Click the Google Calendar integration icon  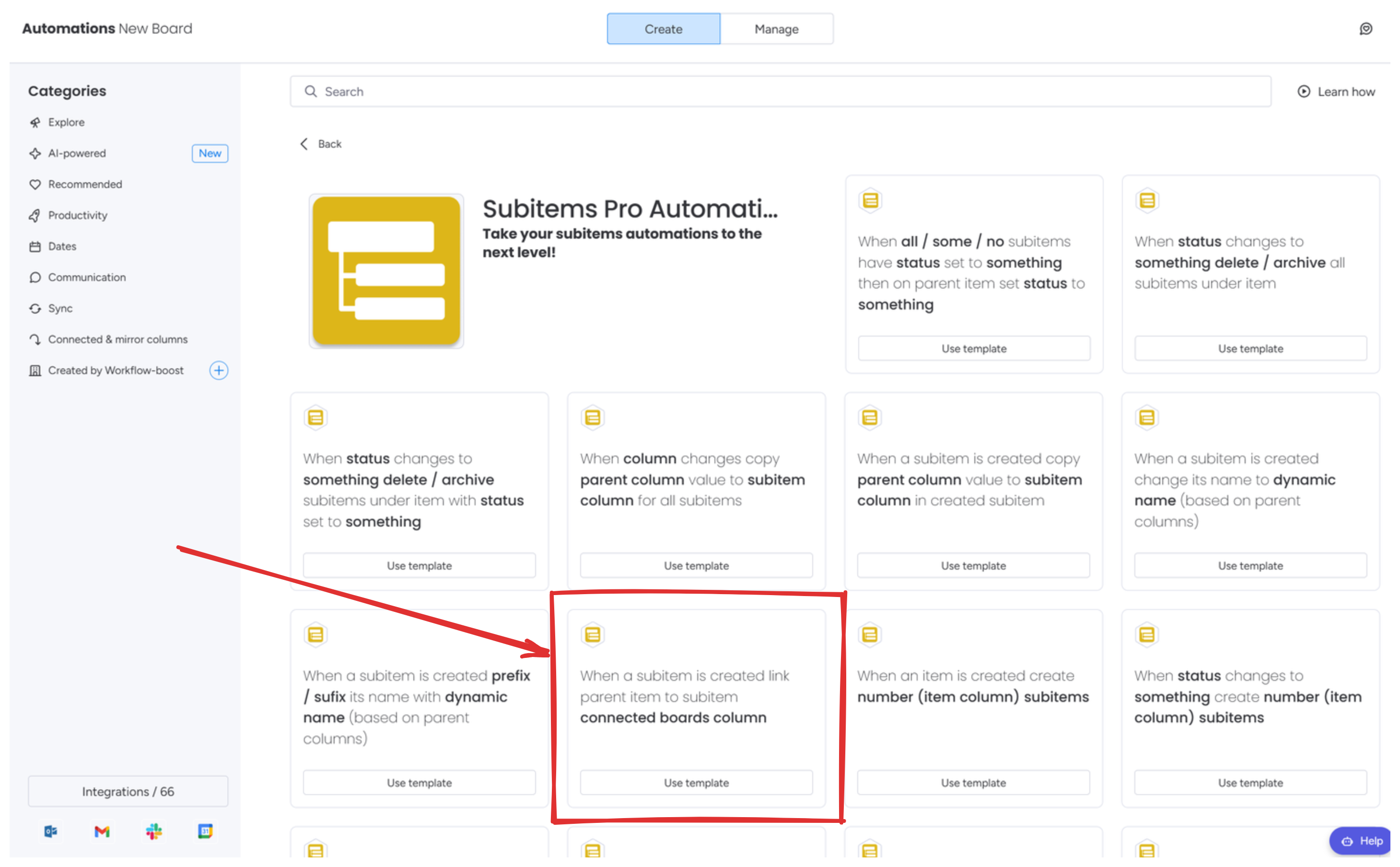coord(205,831)
